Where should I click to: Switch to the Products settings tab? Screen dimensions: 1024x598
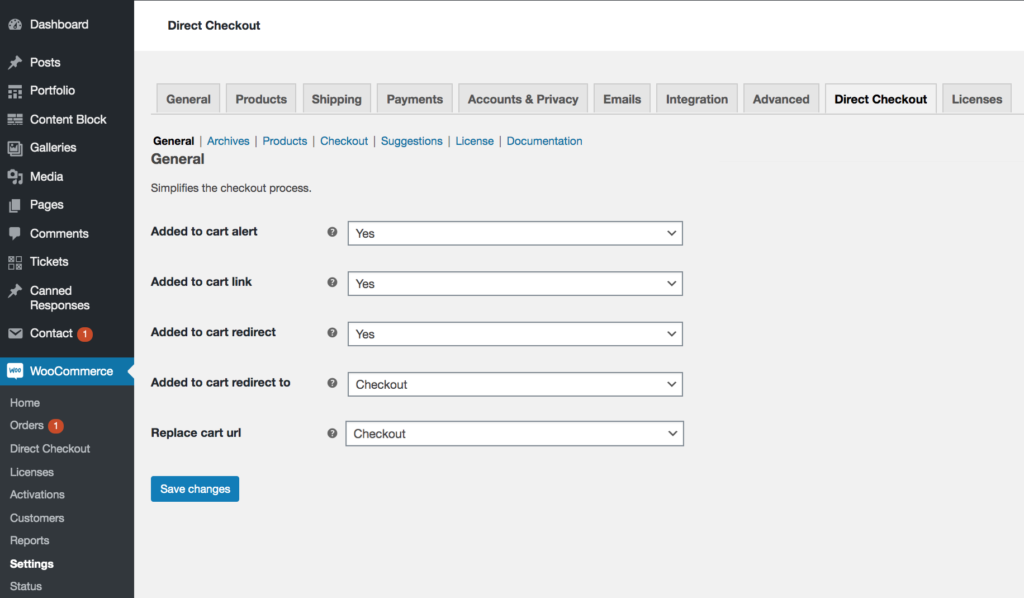click(261, 99)
